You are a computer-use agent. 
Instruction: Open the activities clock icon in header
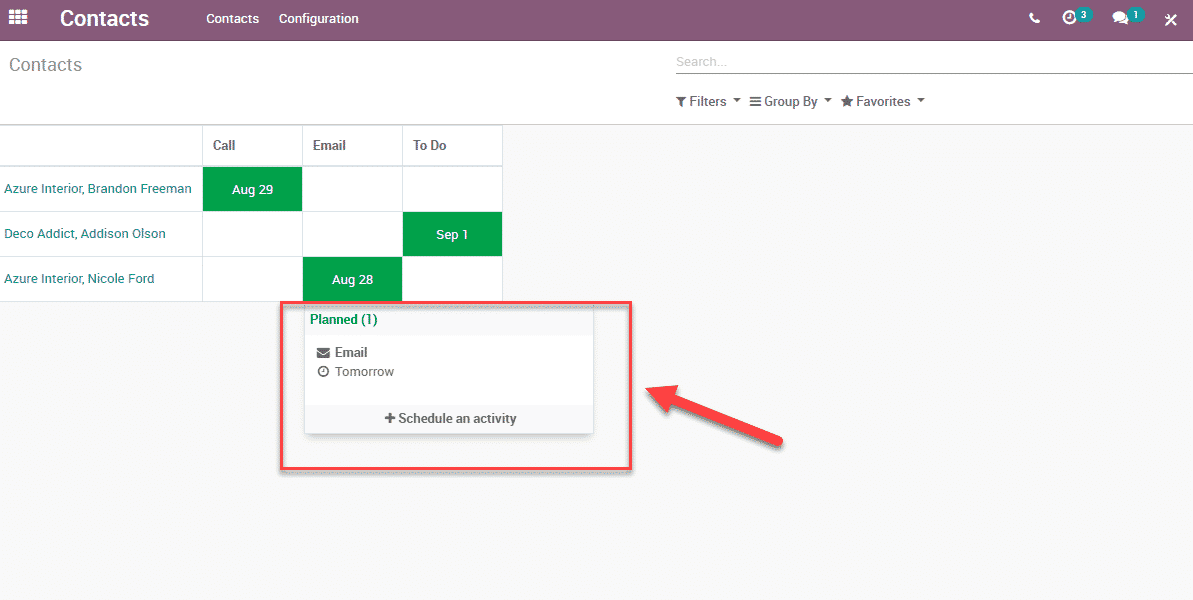coord(1070,18)
